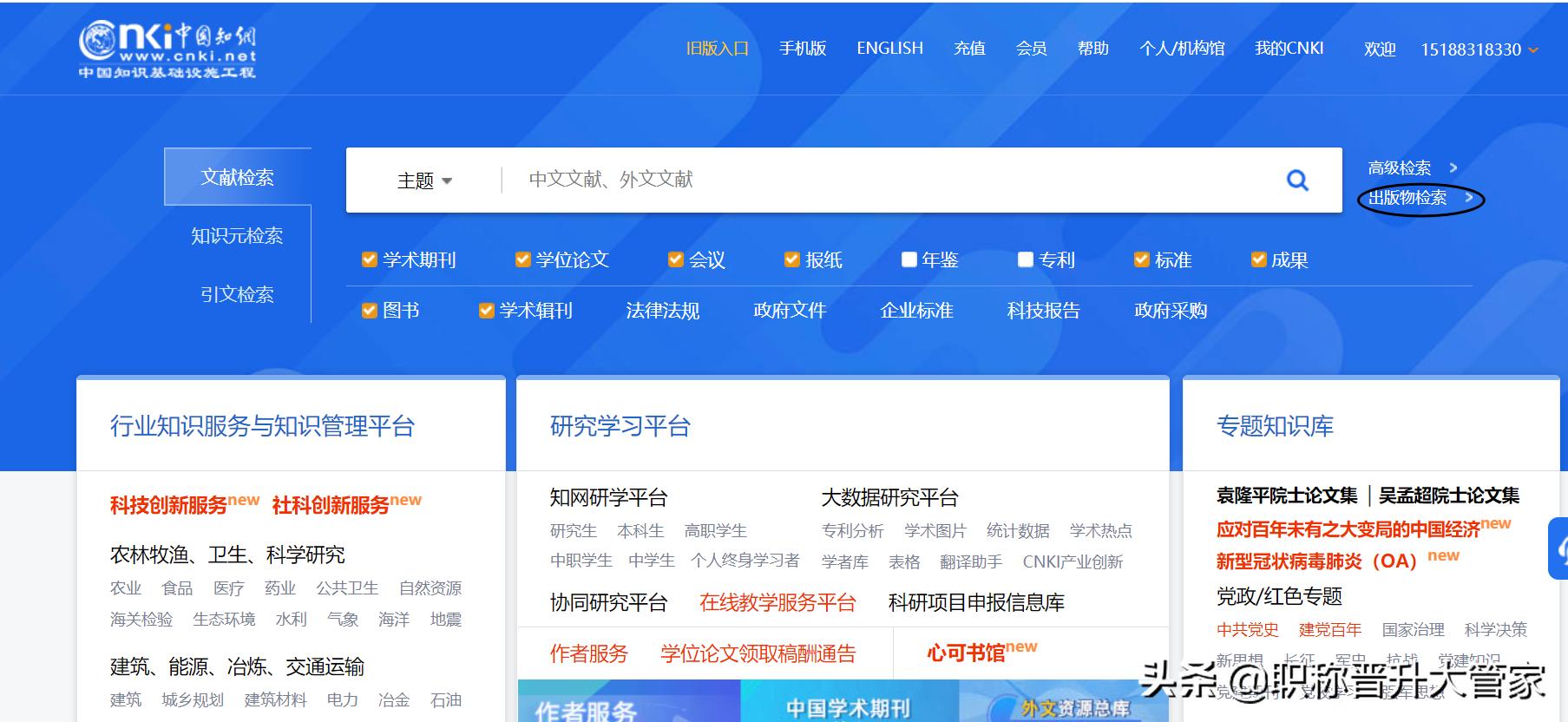Viewport: 1568px width, 722px height.
Task: Uncheck the 会议 checkbox
Action: click(x=675, y=259)
